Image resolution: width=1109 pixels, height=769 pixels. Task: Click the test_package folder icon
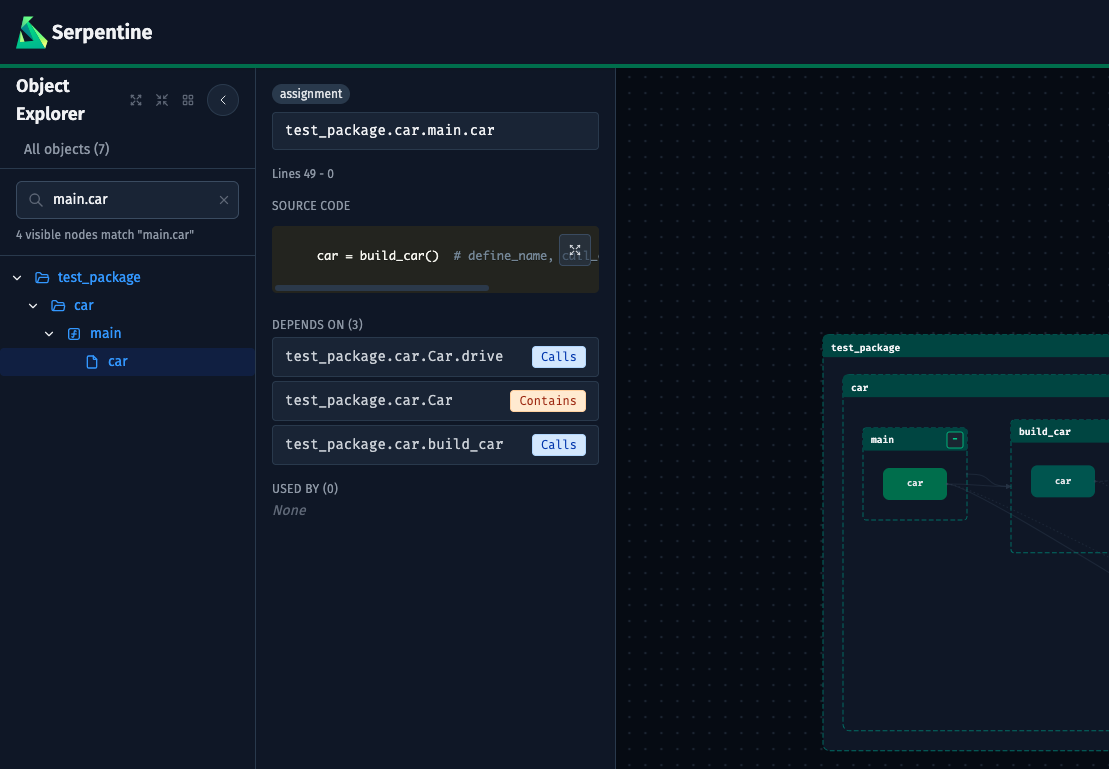[x=42, y=278]
